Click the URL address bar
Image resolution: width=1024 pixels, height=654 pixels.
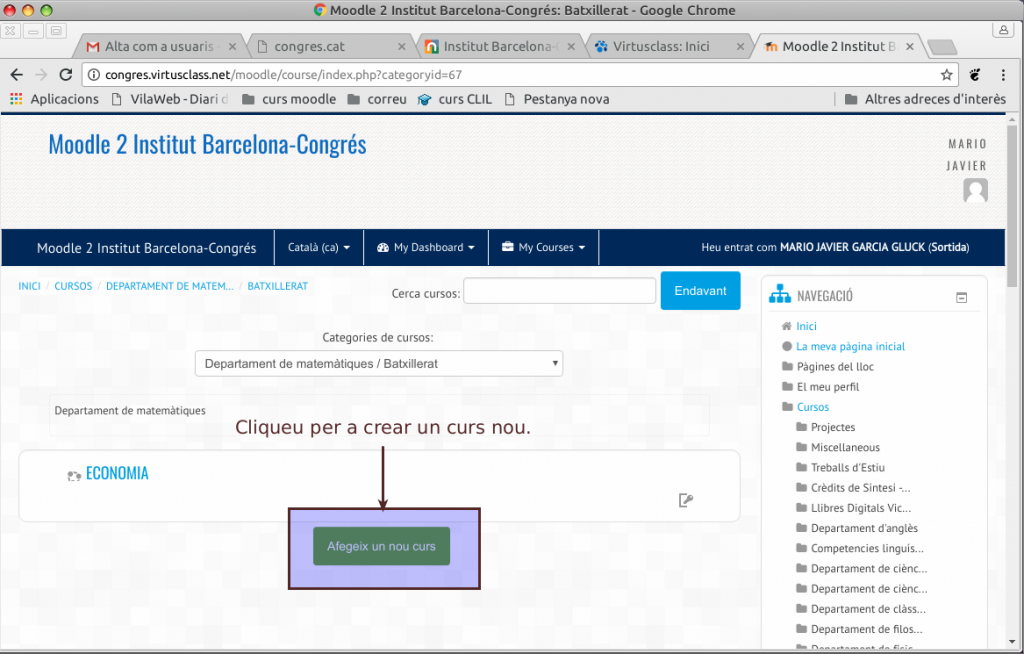click(519, 75)
